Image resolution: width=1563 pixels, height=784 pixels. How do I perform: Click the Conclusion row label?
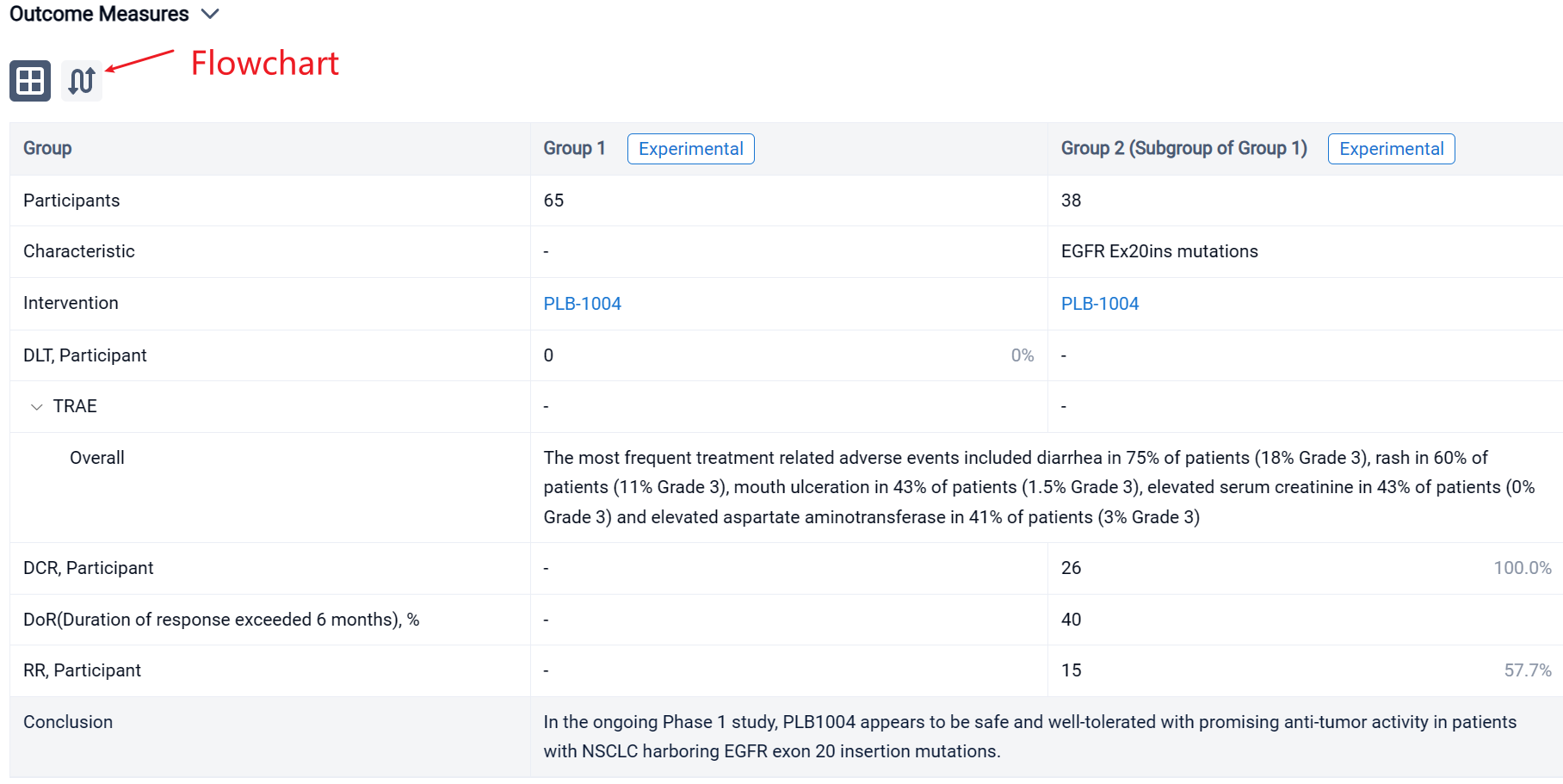[68, 722]
